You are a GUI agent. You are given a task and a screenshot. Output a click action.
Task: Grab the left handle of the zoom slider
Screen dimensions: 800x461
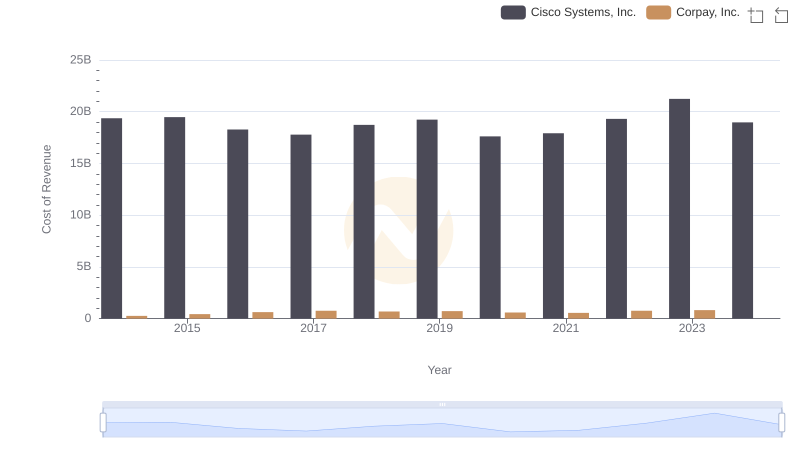click(103, 422)
